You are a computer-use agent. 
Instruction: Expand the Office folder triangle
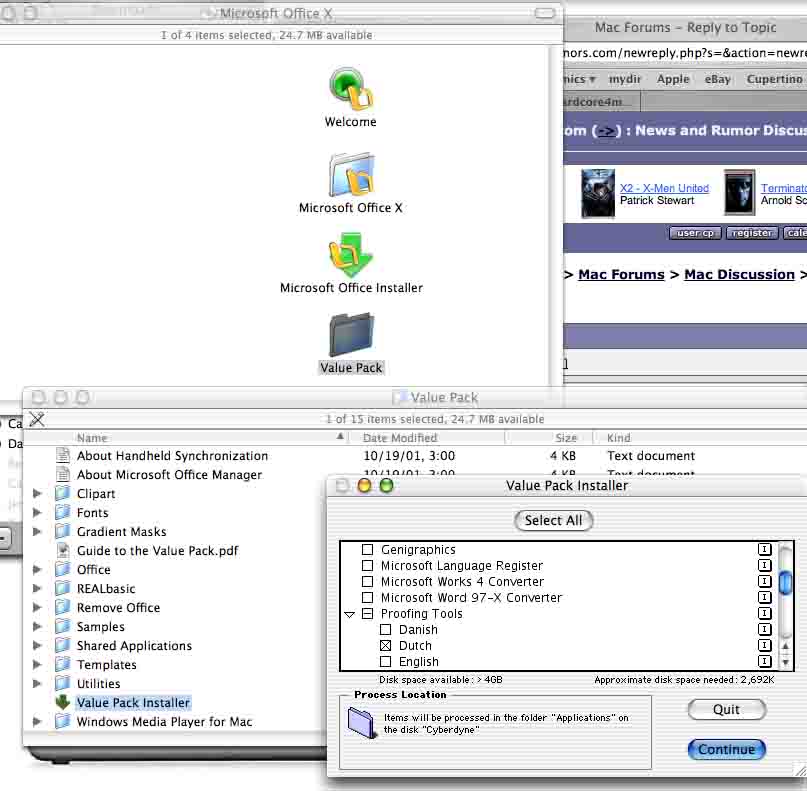37,569
